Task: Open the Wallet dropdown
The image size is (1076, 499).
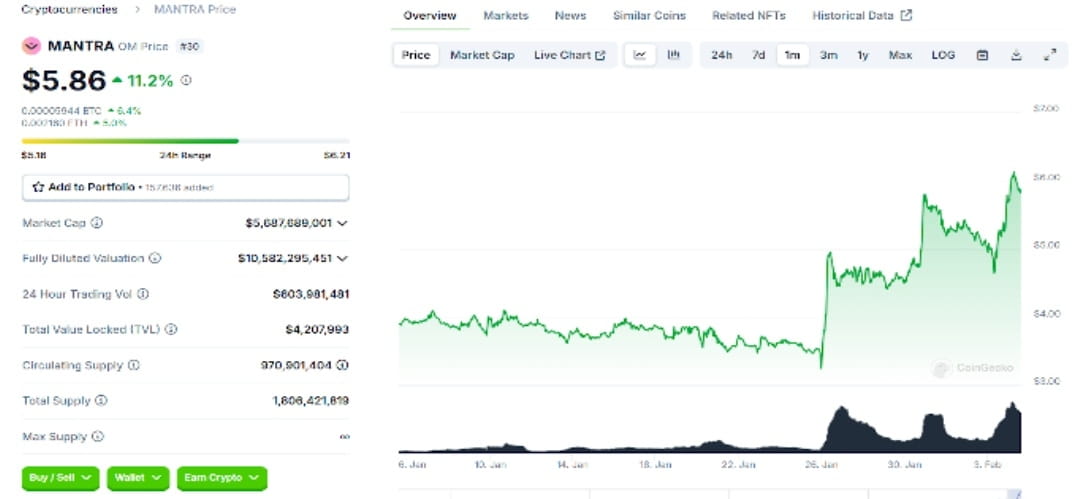Action: (138, 478)
